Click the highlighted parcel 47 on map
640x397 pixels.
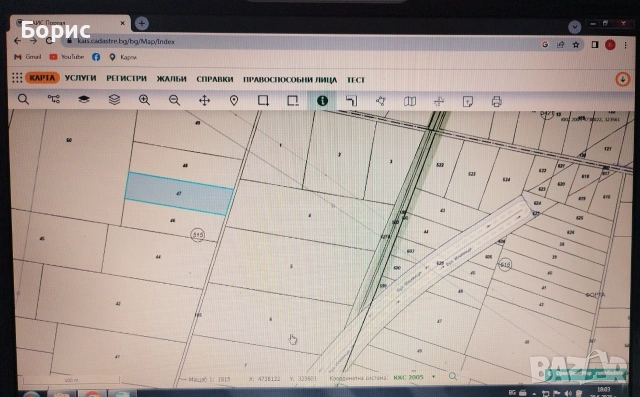point(179,193)
